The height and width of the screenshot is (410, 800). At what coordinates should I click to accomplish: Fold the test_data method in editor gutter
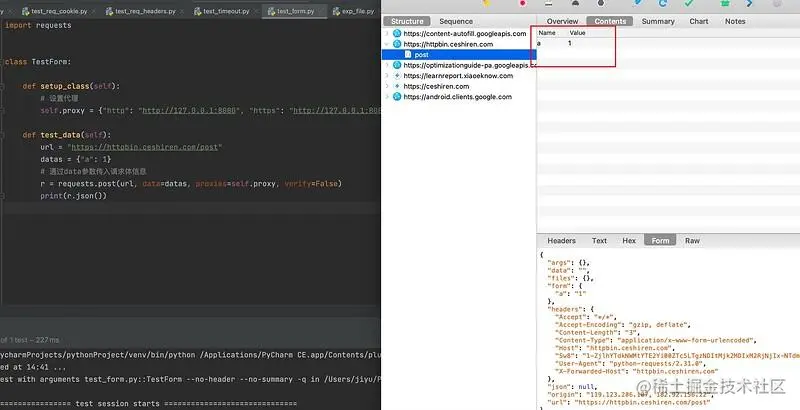click(x=3, y=135)
